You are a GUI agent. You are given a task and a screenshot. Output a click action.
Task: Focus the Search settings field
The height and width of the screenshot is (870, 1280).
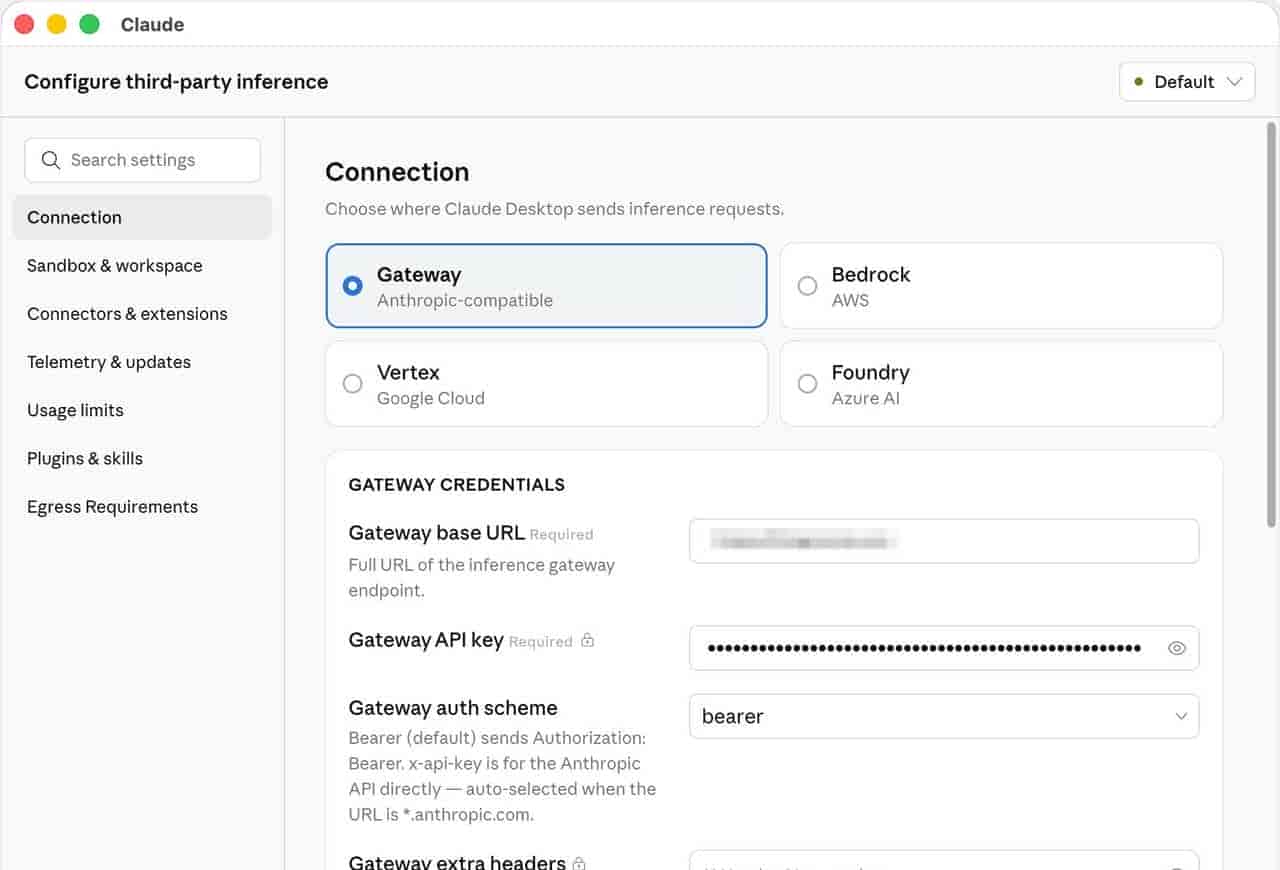[142, 160]
